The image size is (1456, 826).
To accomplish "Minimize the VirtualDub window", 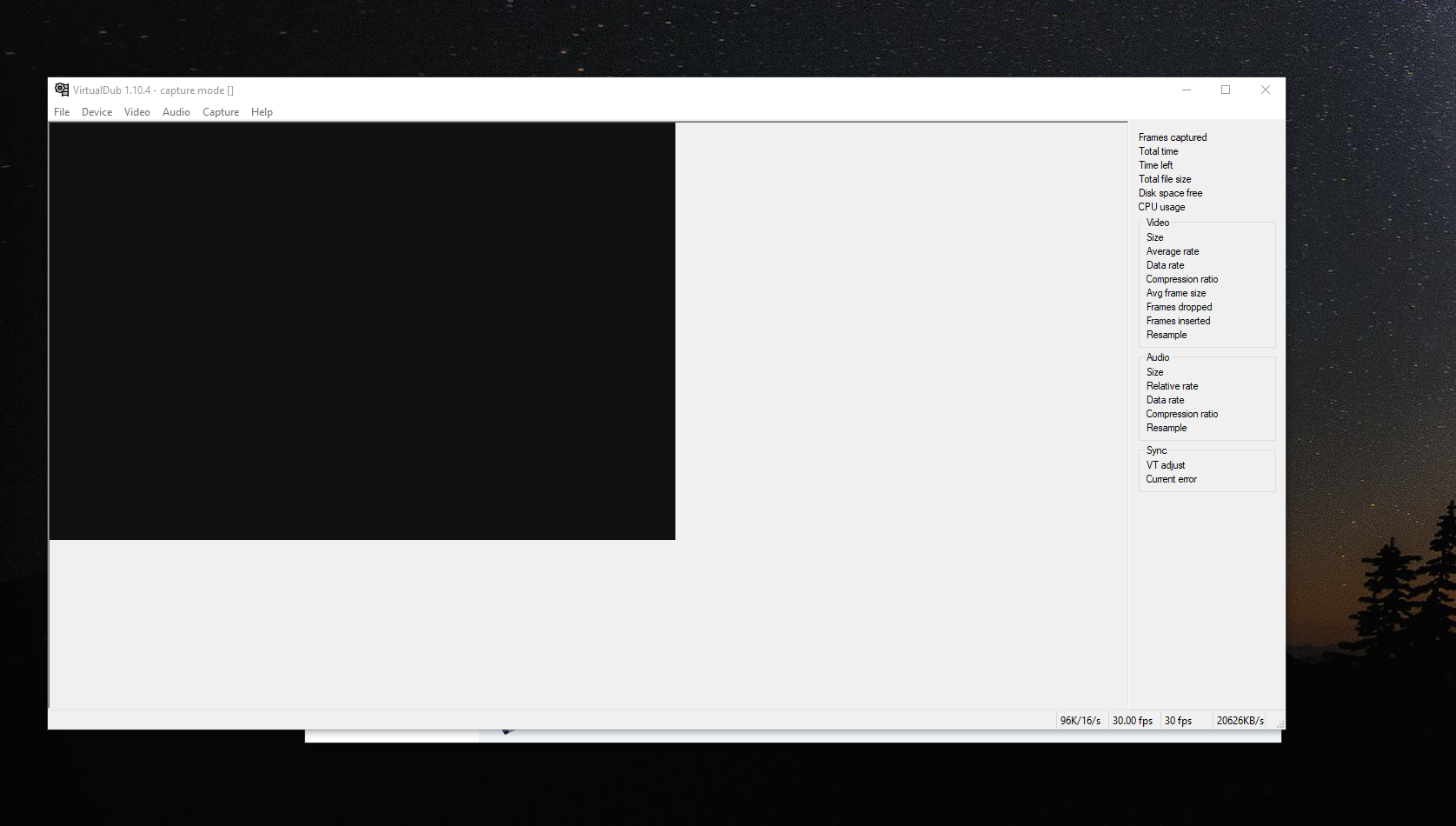I will coord(1187,90).
